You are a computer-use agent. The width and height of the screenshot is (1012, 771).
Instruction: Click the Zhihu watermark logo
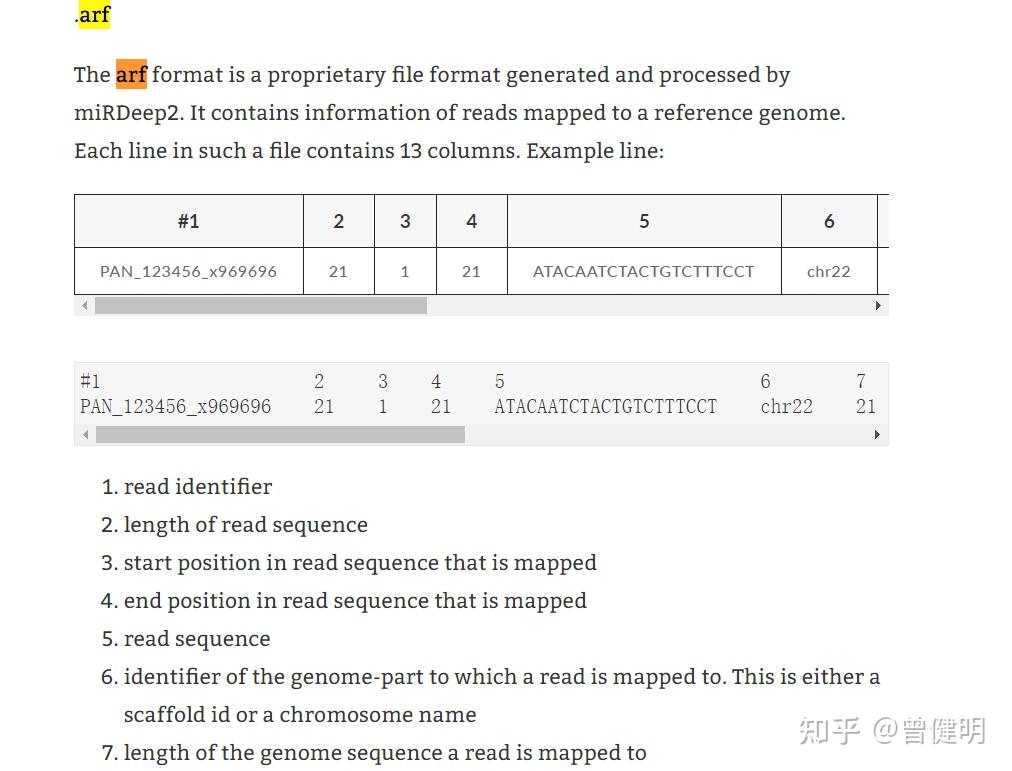(x=829, y=731)
